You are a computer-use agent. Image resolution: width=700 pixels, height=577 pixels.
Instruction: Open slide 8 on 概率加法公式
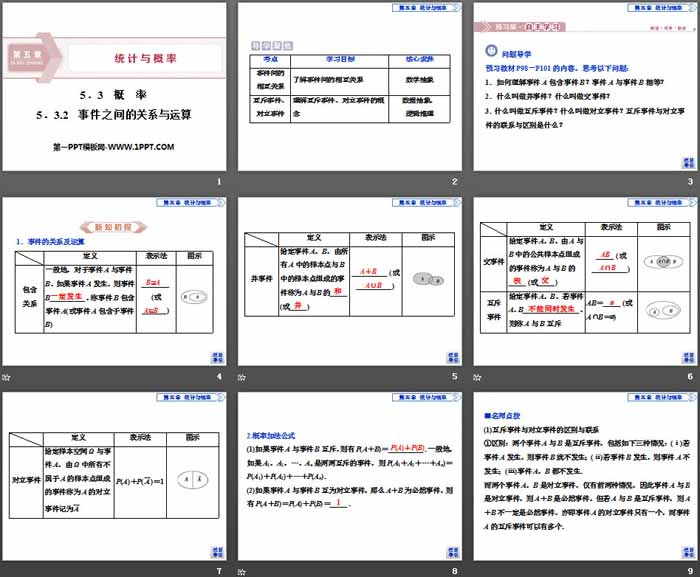(348, 476)
